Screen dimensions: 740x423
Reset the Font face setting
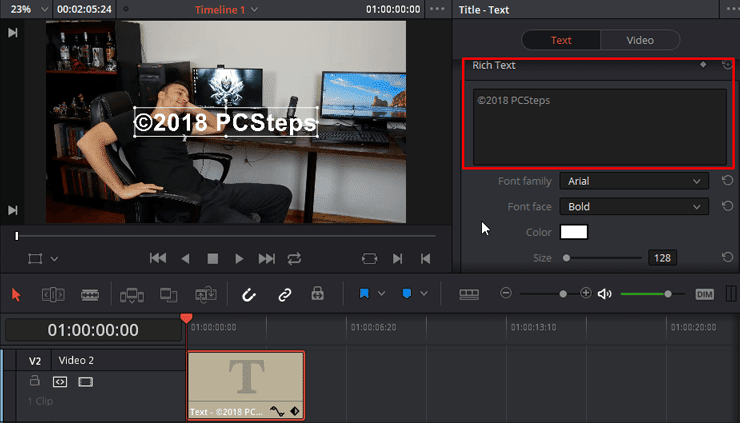coord(727,206)
